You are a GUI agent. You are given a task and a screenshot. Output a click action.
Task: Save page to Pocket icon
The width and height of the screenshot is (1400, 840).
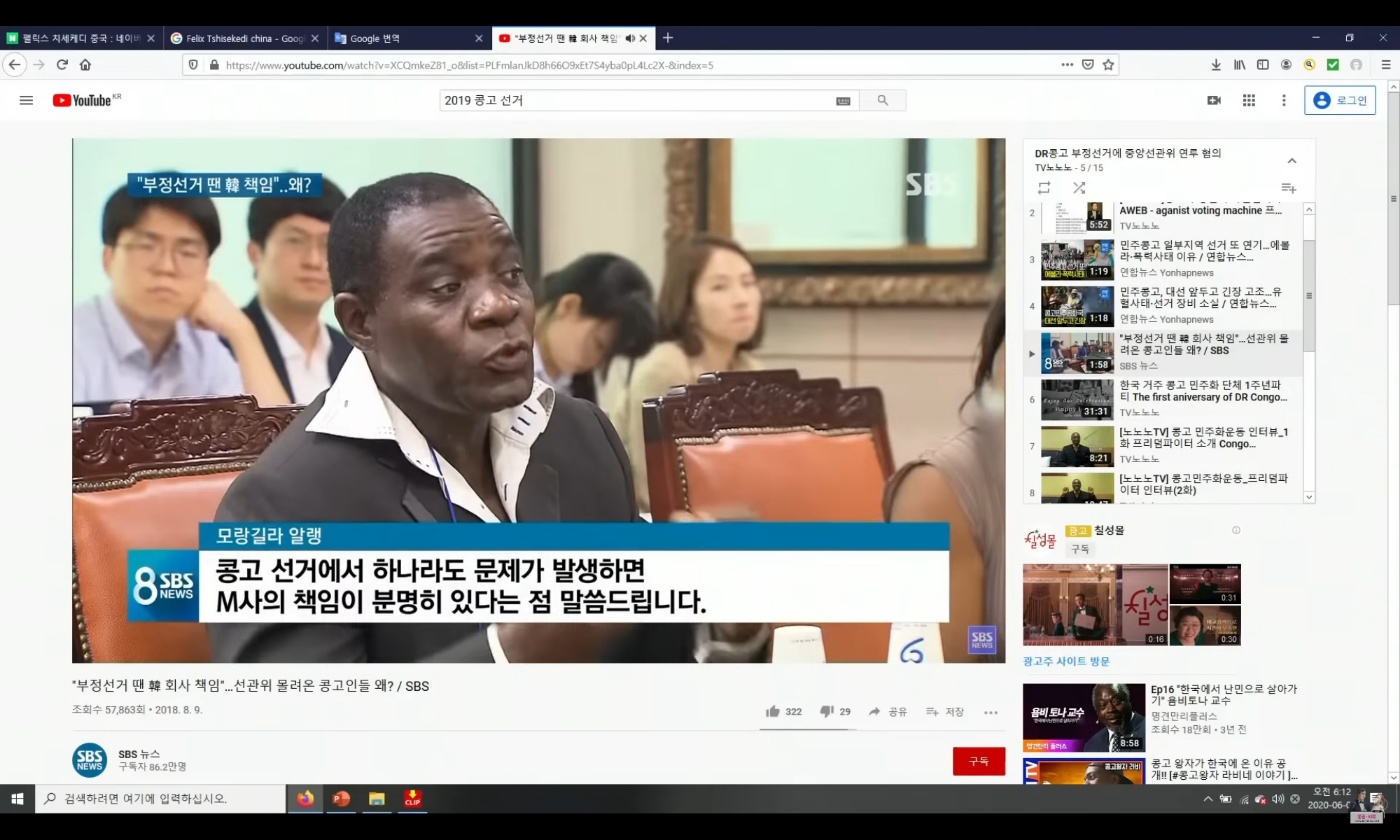pyautogui.click(x=1088, y=65)
